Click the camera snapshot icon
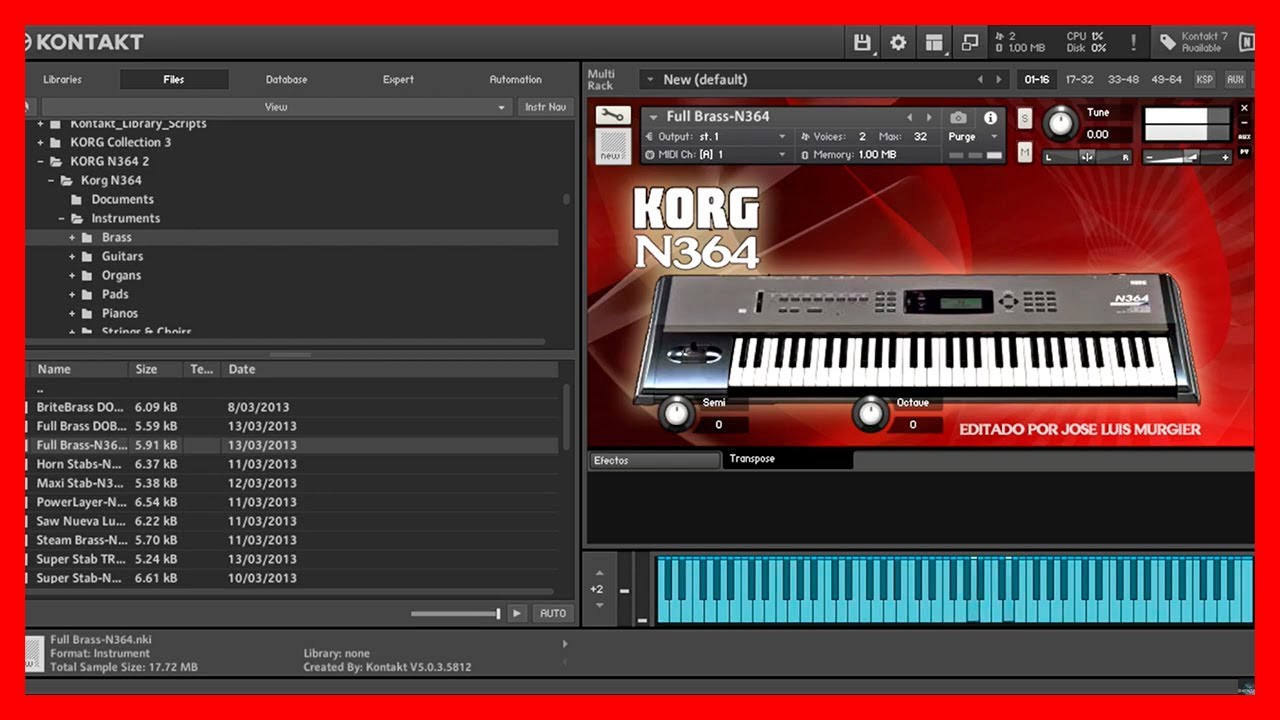1280x720 pixels. (x=958, y=117)
